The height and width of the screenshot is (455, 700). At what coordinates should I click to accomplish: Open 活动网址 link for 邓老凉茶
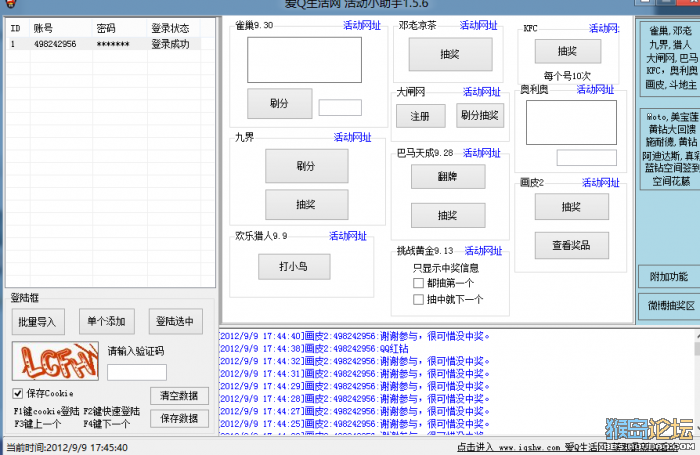coord(478,25)
